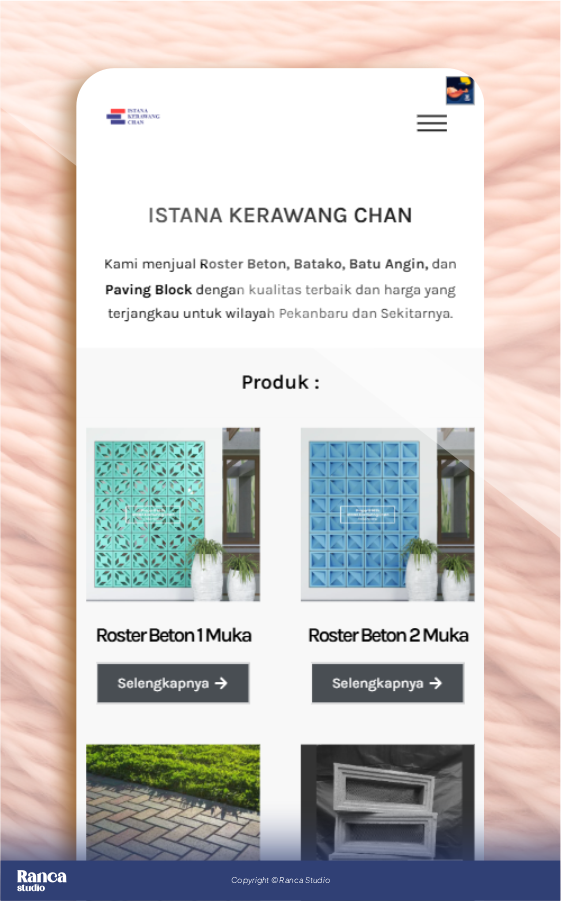Select the blue Roster Beton 2 Muka photo
This screenshot has width=561, height=901.
(x=387, y=514)
